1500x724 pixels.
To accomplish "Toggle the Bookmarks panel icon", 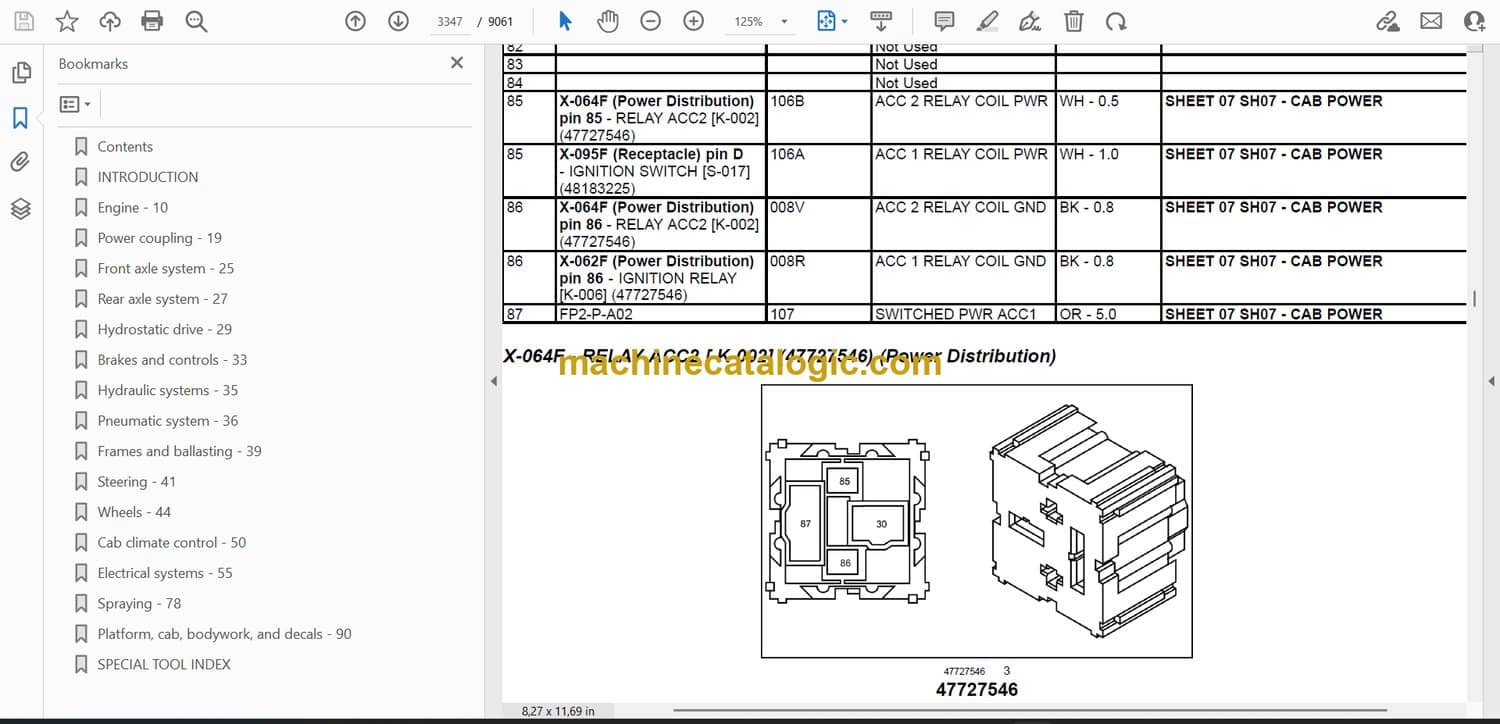I will click(21, 118).
